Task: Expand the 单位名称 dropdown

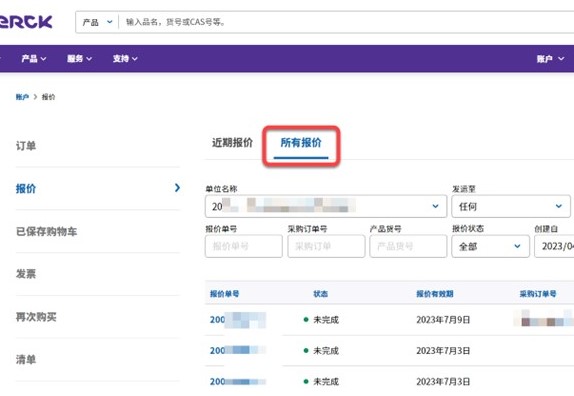Action: 326,206
